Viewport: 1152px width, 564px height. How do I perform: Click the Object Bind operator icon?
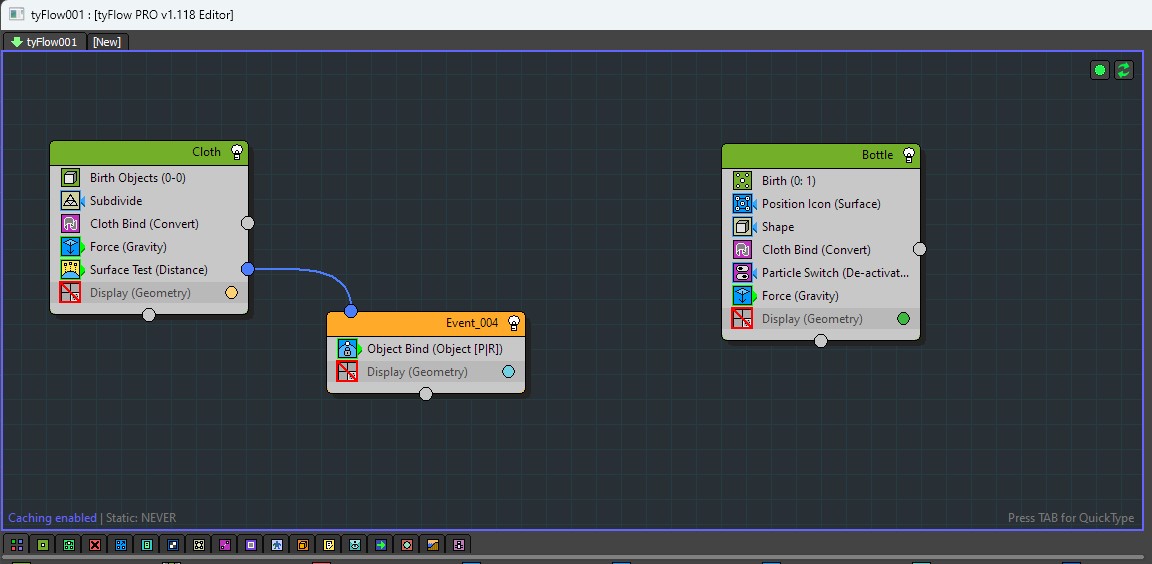click(x=348, y=349)
